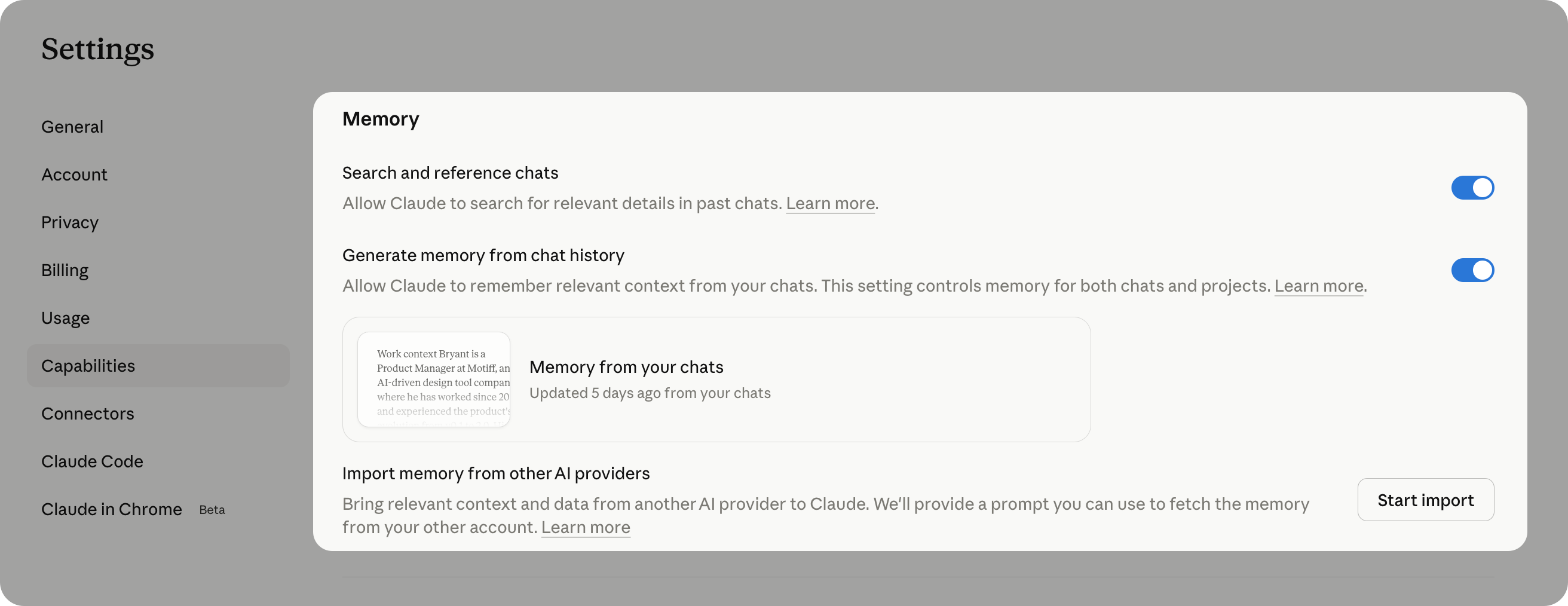
Task: Disable Generate memory from chat history
Action: click(1473, 270)
